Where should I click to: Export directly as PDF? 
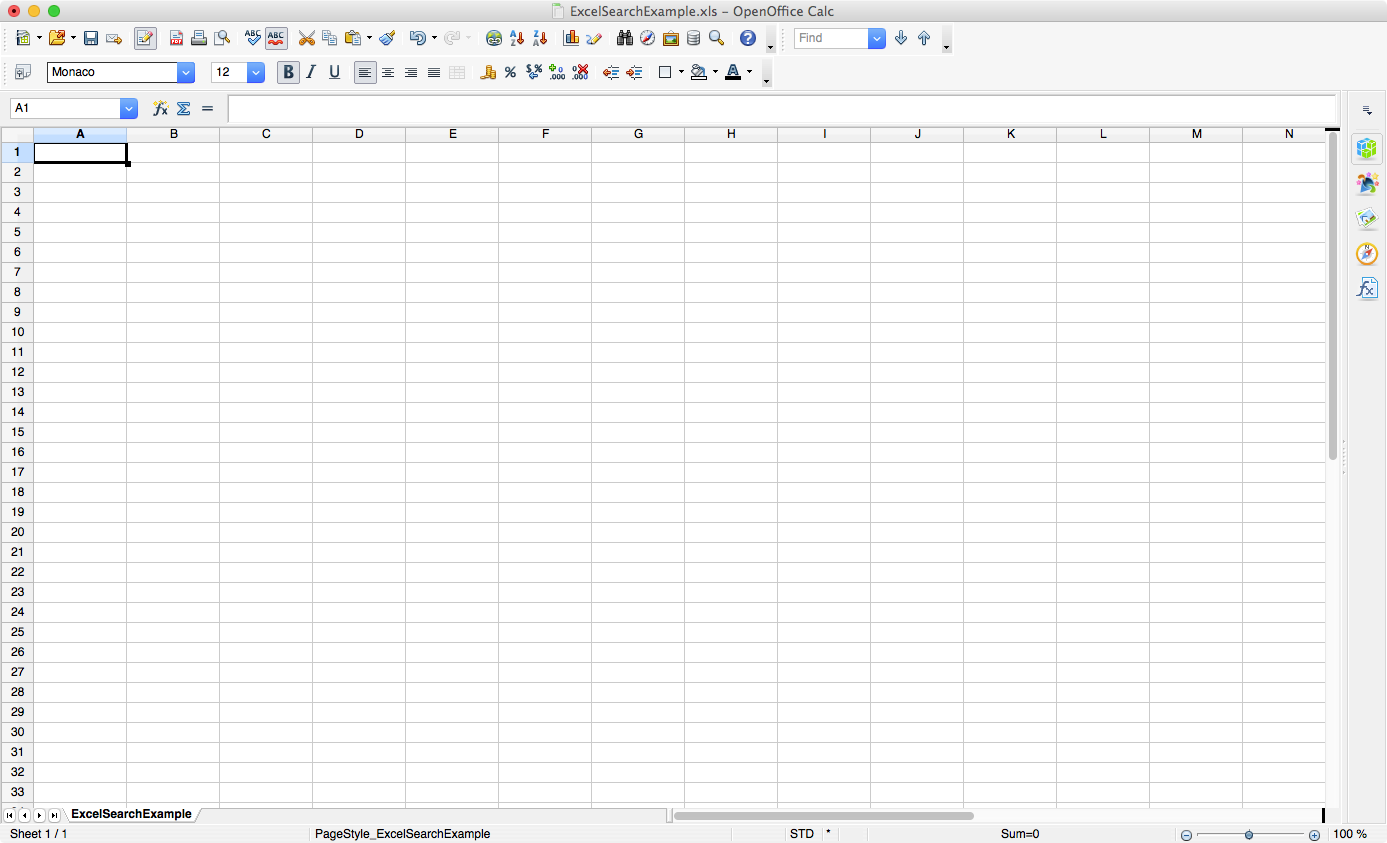coord(176,38)
